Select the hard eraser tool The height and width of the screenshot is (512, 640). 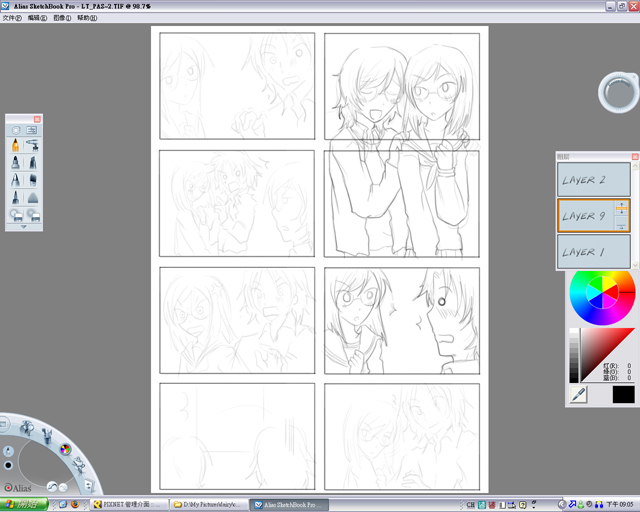tap(16, 215)
